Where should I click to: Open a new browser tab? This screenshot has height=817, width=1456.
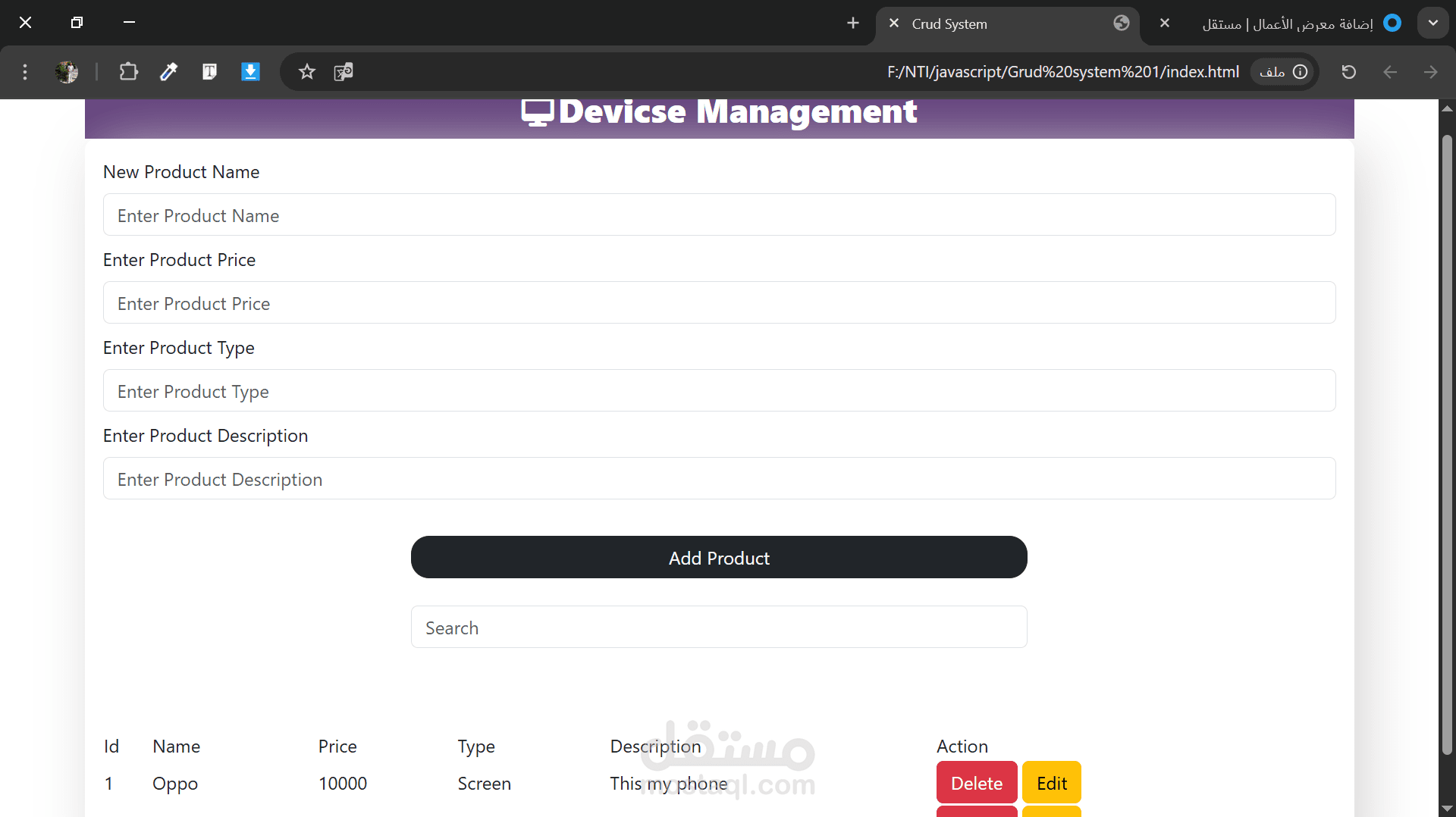[x=853, y=23]
